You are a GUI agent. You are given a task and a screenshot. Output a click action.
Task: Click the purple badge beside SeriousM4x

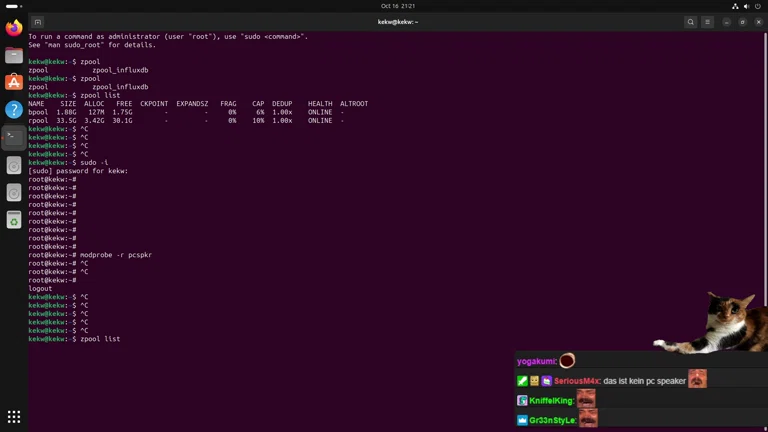547,381
